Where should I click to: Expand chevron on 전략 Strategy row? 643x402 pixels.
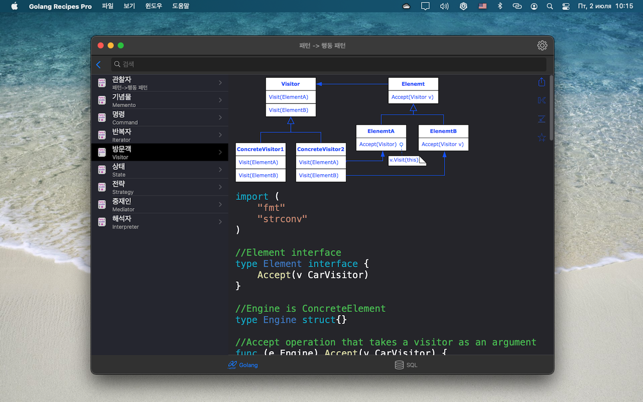pos(220,187)
